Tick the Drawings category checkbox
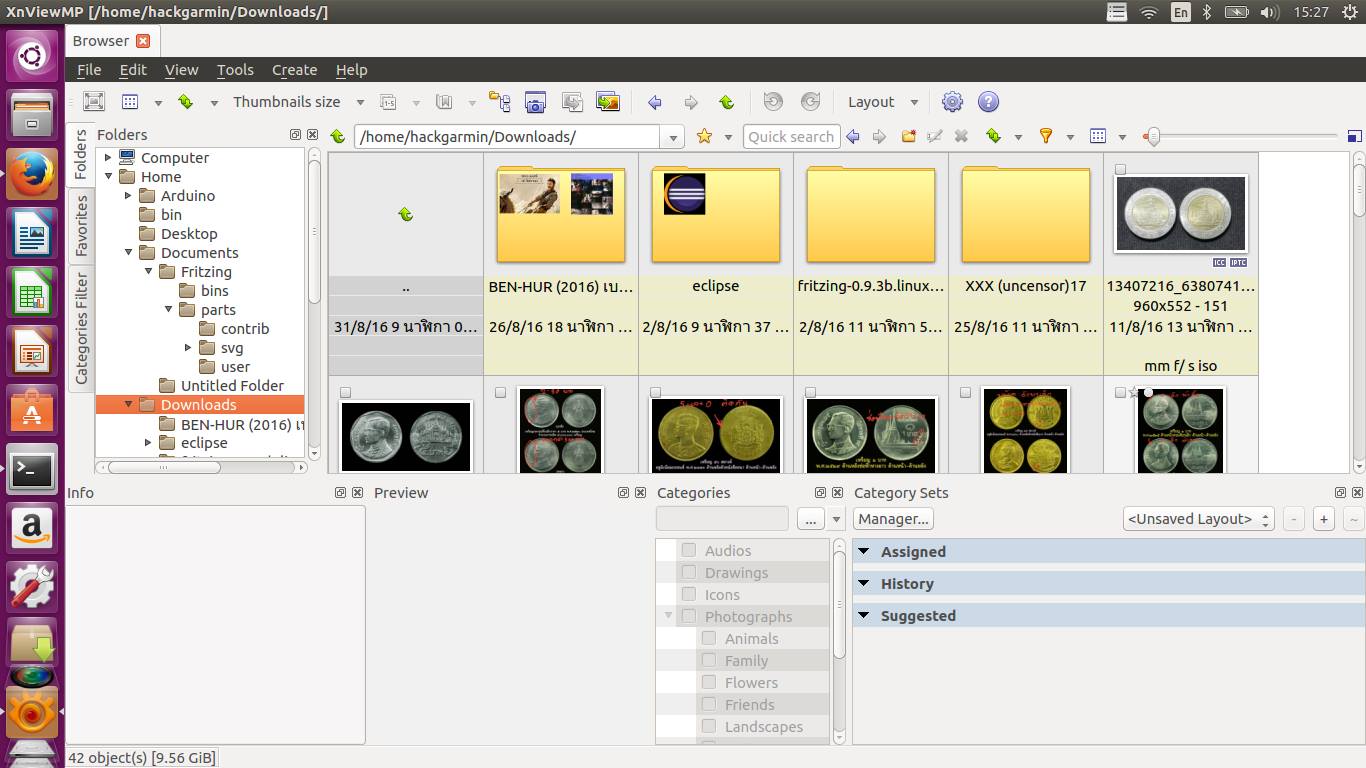This screenshot has height=768, width=1366. 689,572
